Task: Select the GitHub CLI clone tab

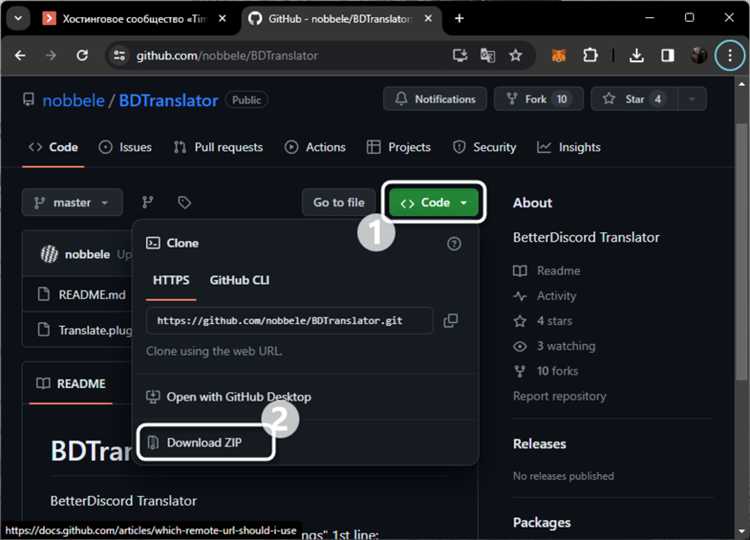Action: point(239,280)
